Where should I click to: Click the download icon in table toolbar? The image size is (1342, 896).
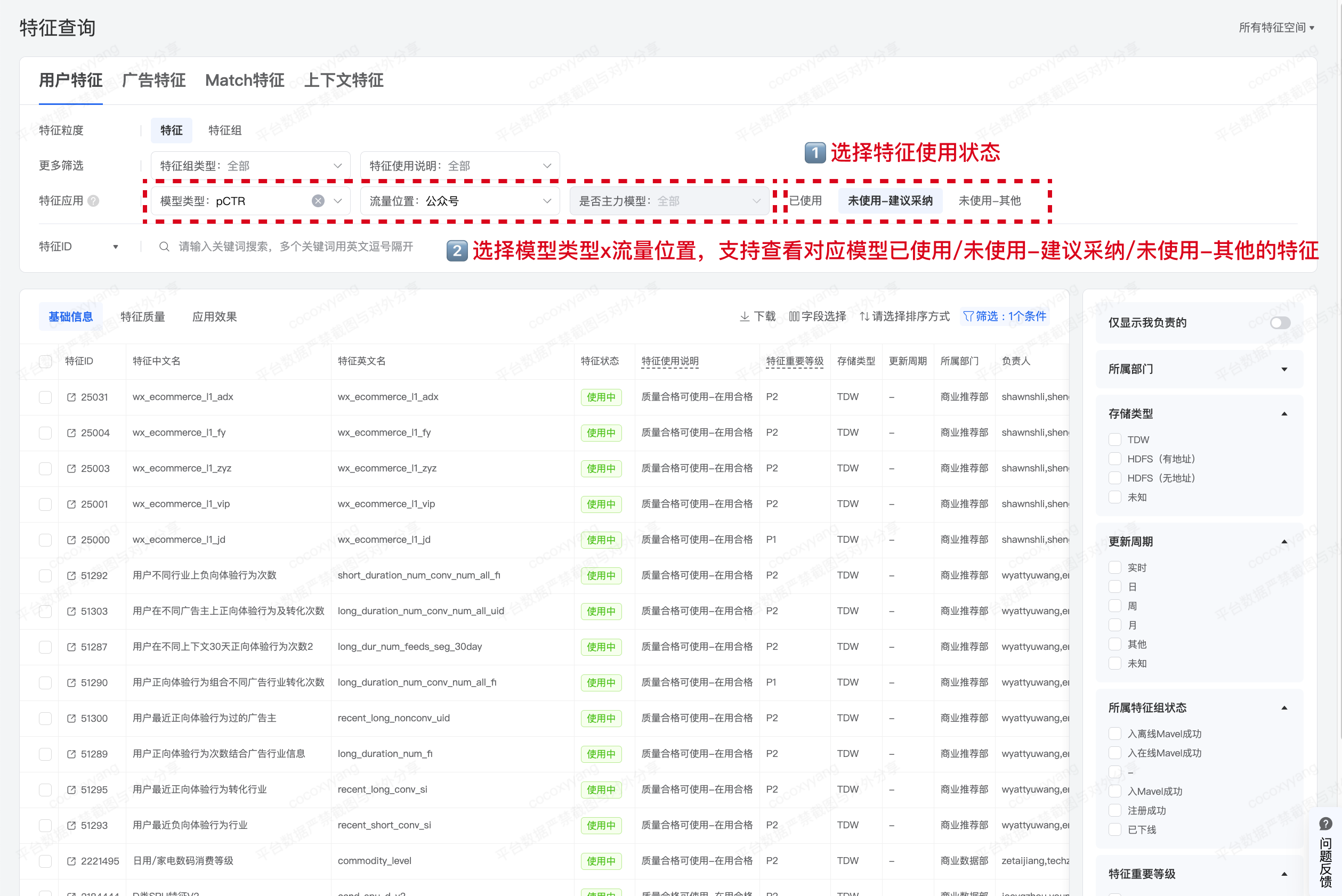744,316
